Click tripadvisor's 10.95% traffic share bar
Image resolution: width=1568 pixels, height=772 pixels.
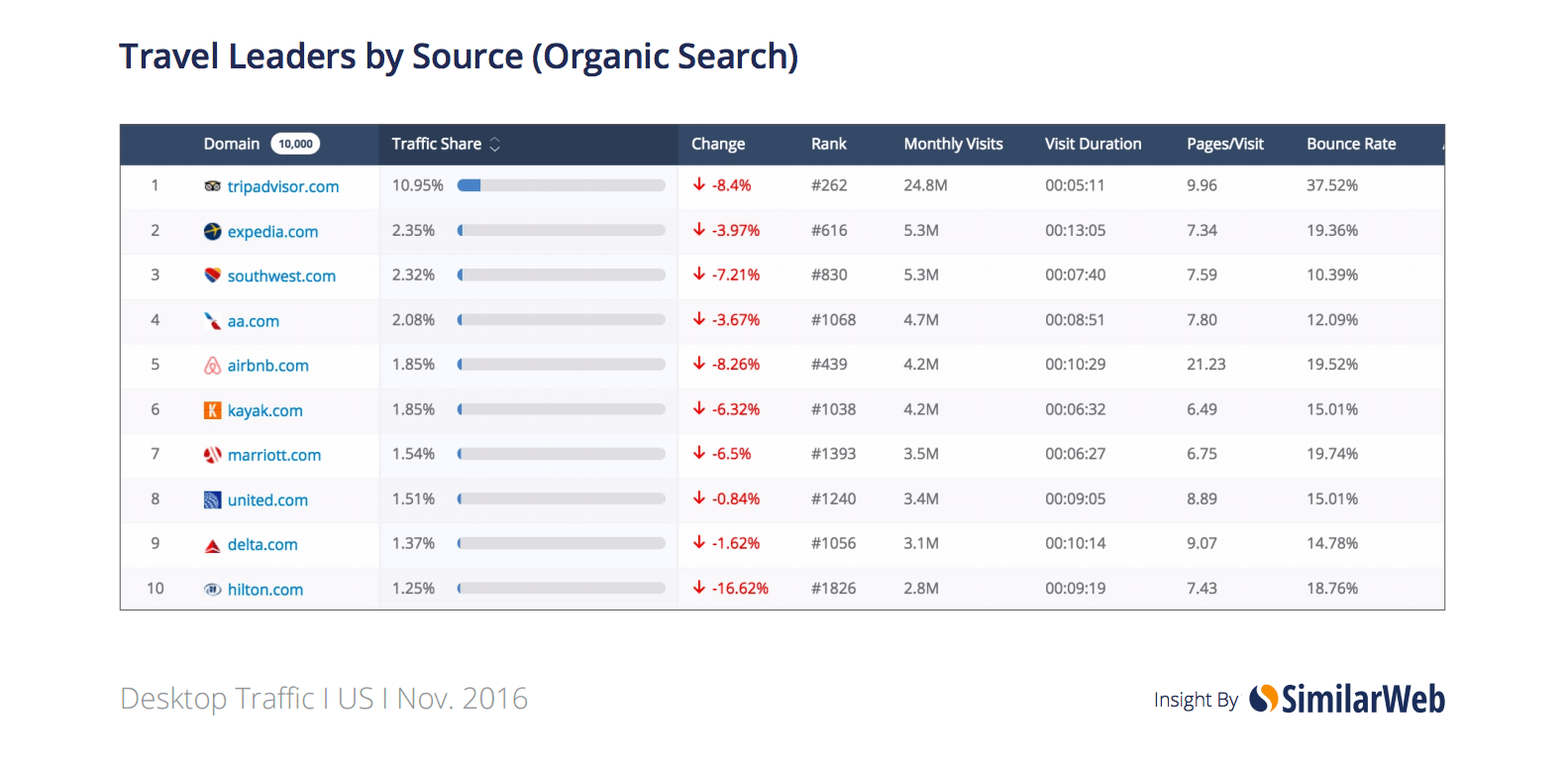coord(562,185)
